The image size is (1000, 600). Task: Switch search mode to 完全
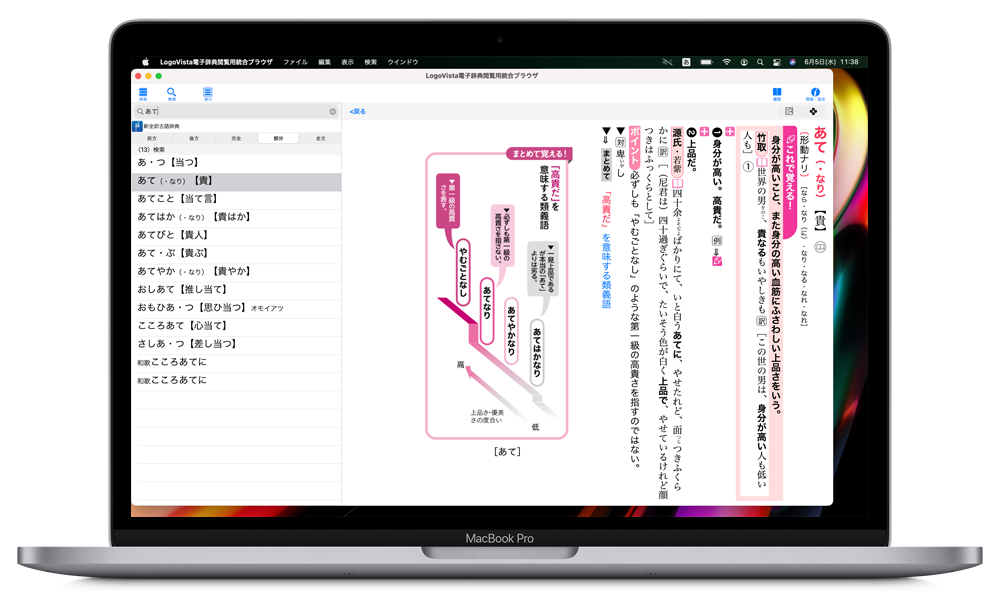coord(236,138)
